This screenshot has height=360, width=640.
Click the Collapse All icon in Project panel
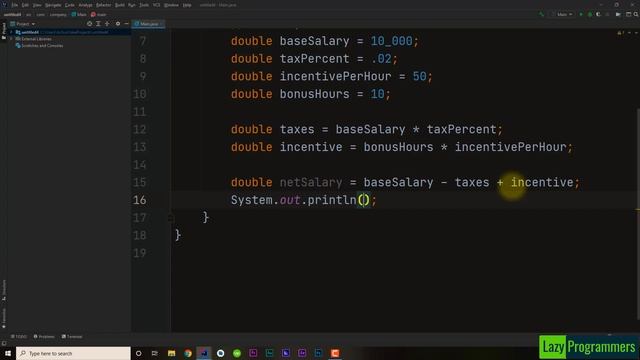click(x=107, y=24)
